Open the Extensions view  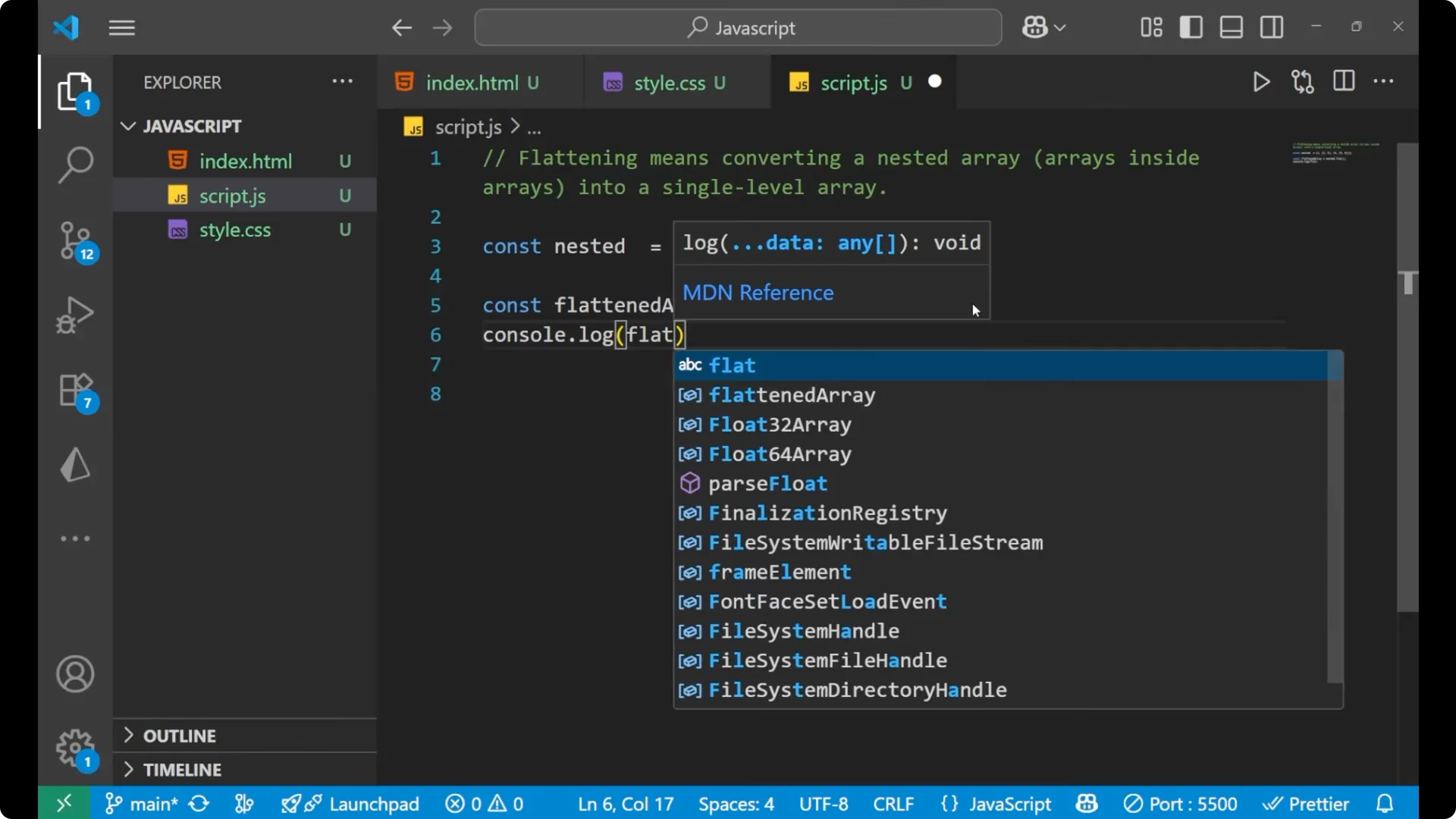pos(74,390)
